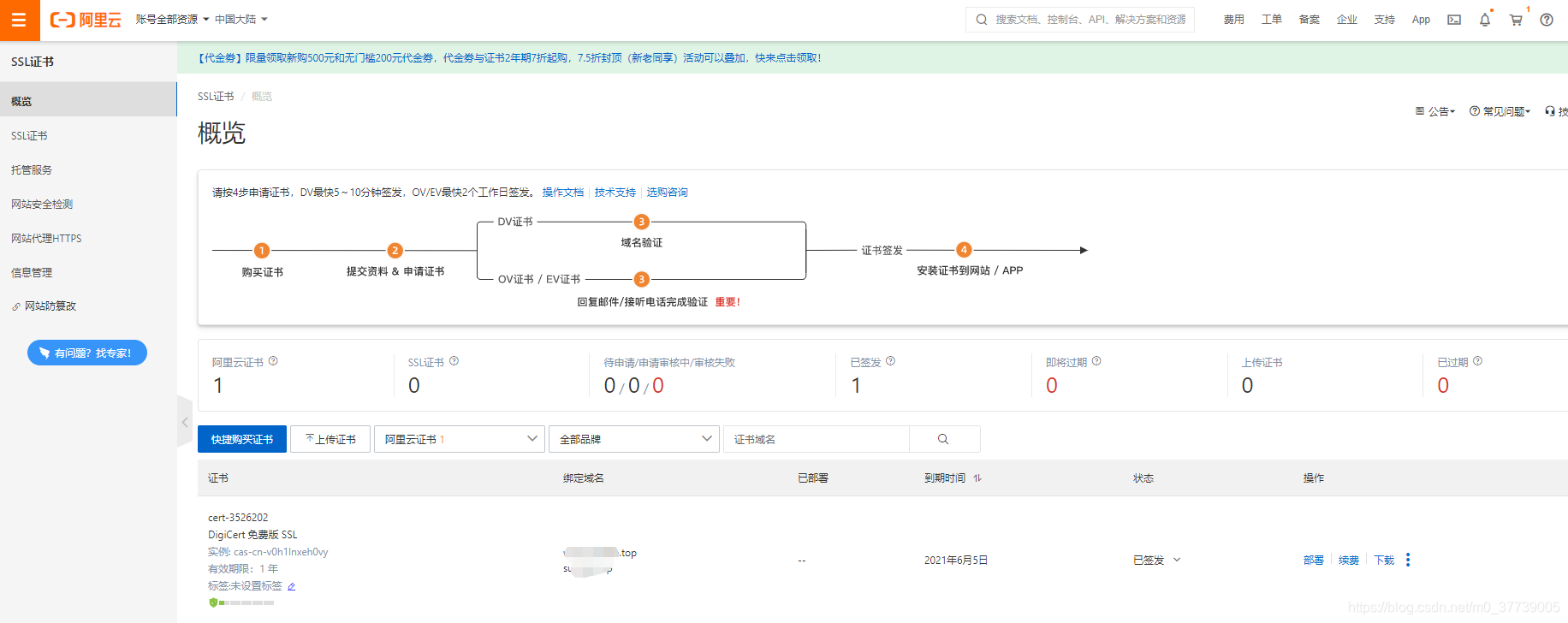Click 有问题？找专家！ button
The image size is (1568, 623).
pyautogui.click(x=87, y=353)
